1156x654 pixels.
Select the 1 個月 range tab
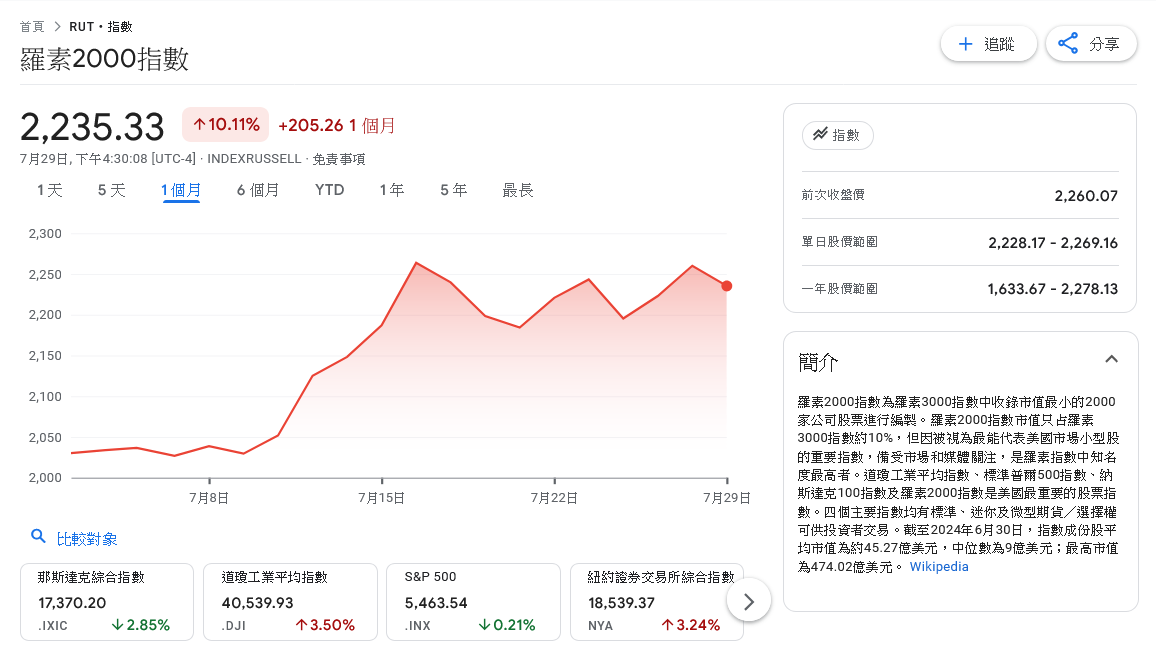[181, 190]
